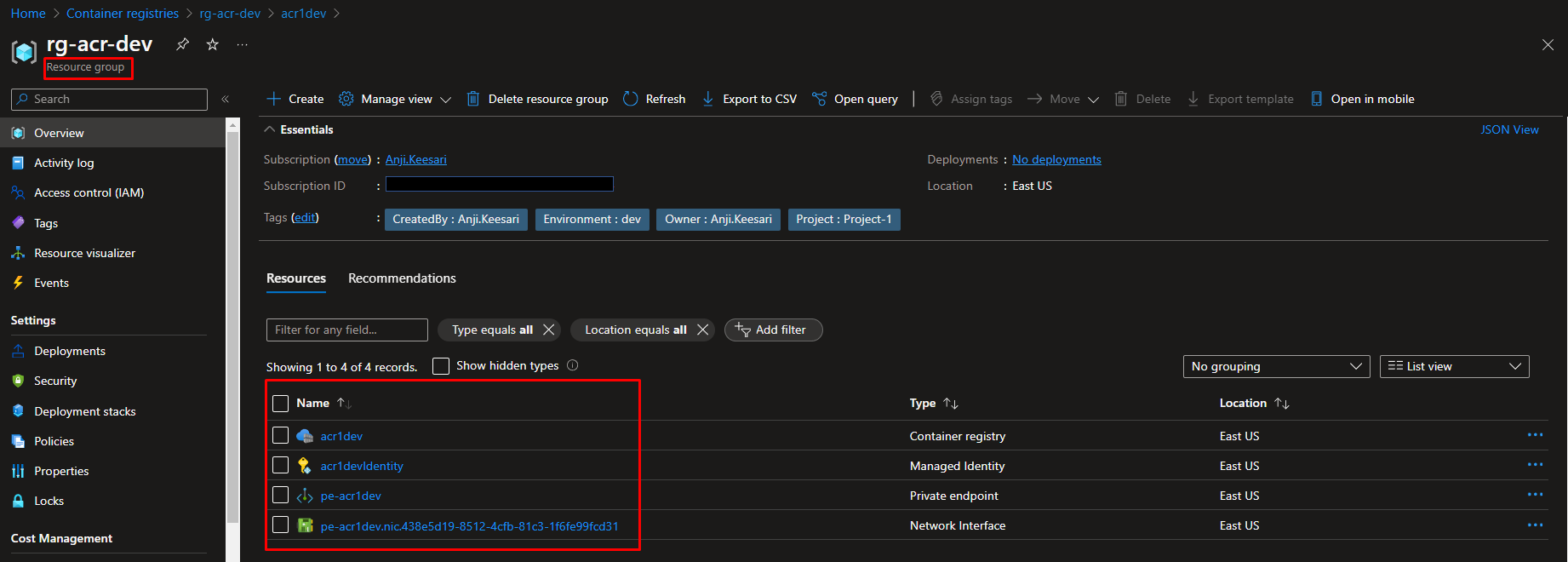Image resolution: width=1568 pixels, height=562 pixels.
Task: Click the Manage view gear icon
Action: [346, 99]
